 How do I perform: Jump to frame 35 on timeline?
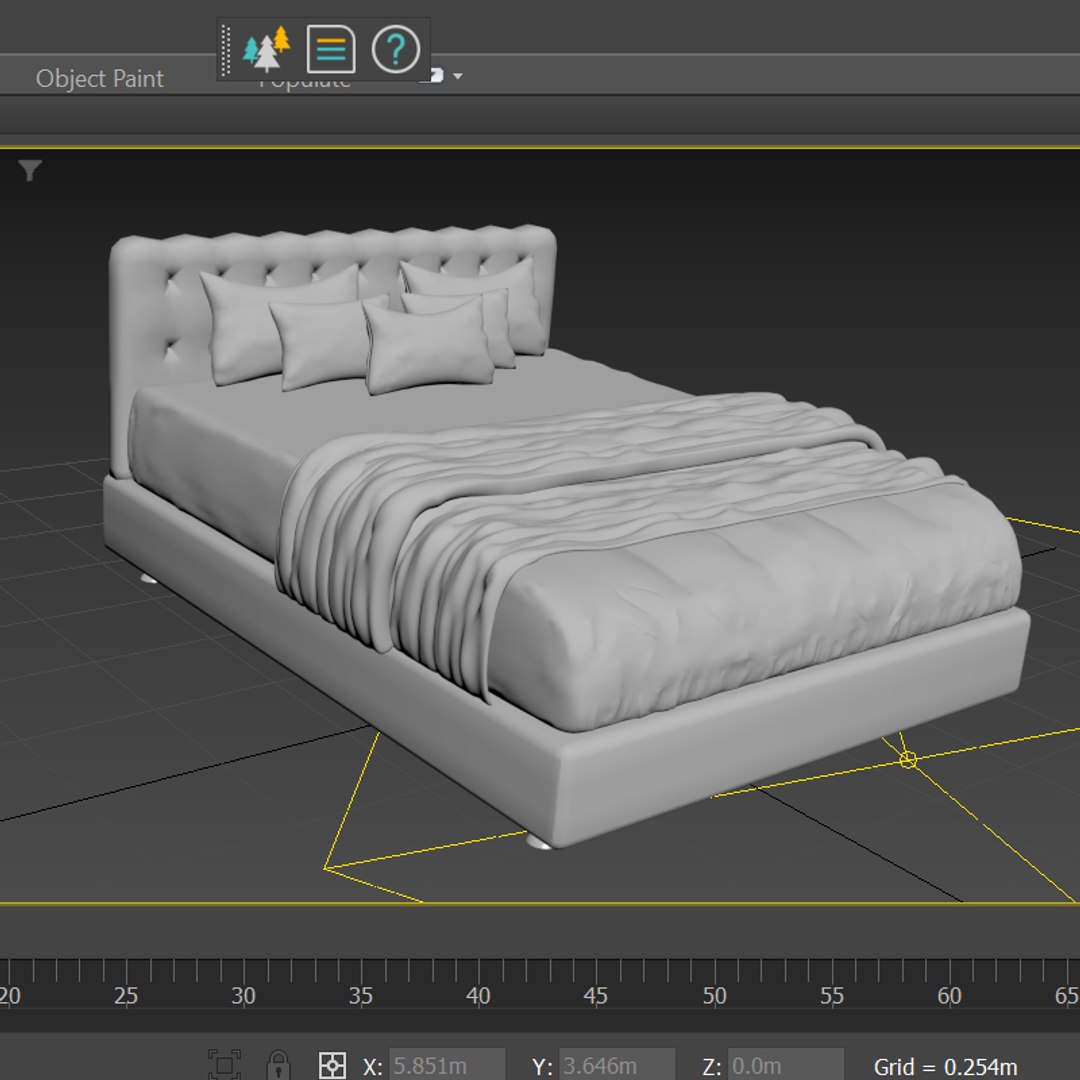click(361, 996)
